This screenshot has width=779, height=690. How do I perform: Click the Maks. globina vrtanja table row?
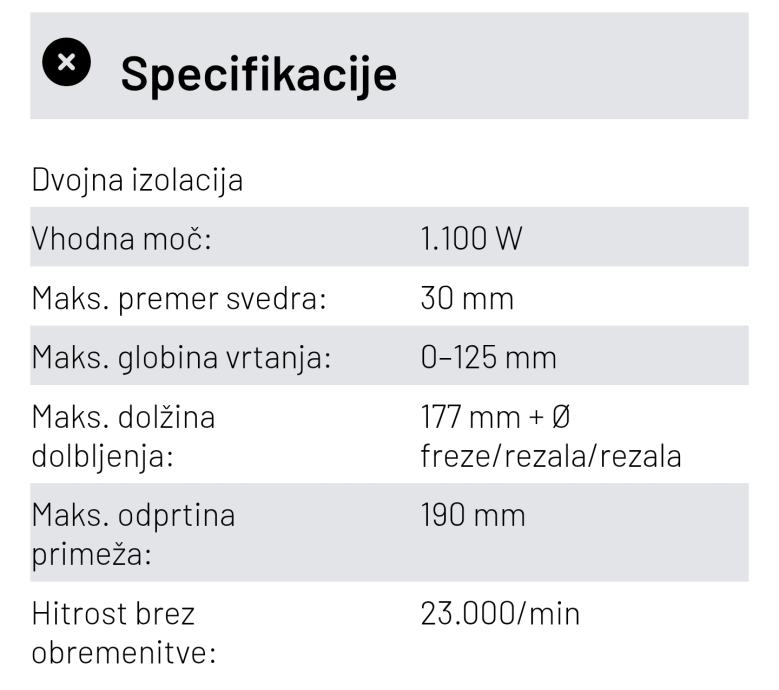[x=390, y=355]
